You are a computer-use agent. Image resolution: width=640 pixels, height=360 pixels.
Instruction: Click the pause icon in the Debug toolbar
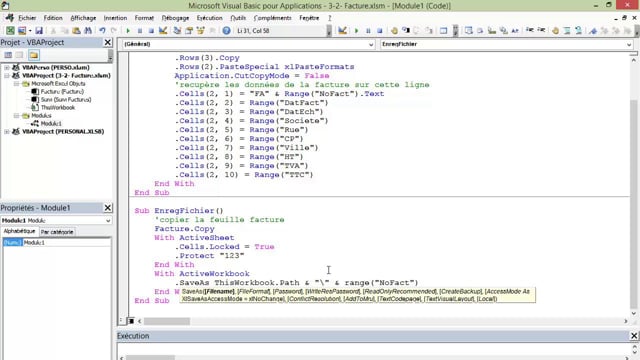(x=368, y=31)
